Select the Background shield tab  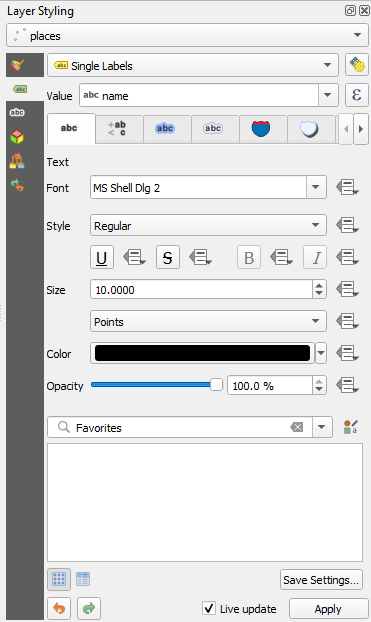263,129
